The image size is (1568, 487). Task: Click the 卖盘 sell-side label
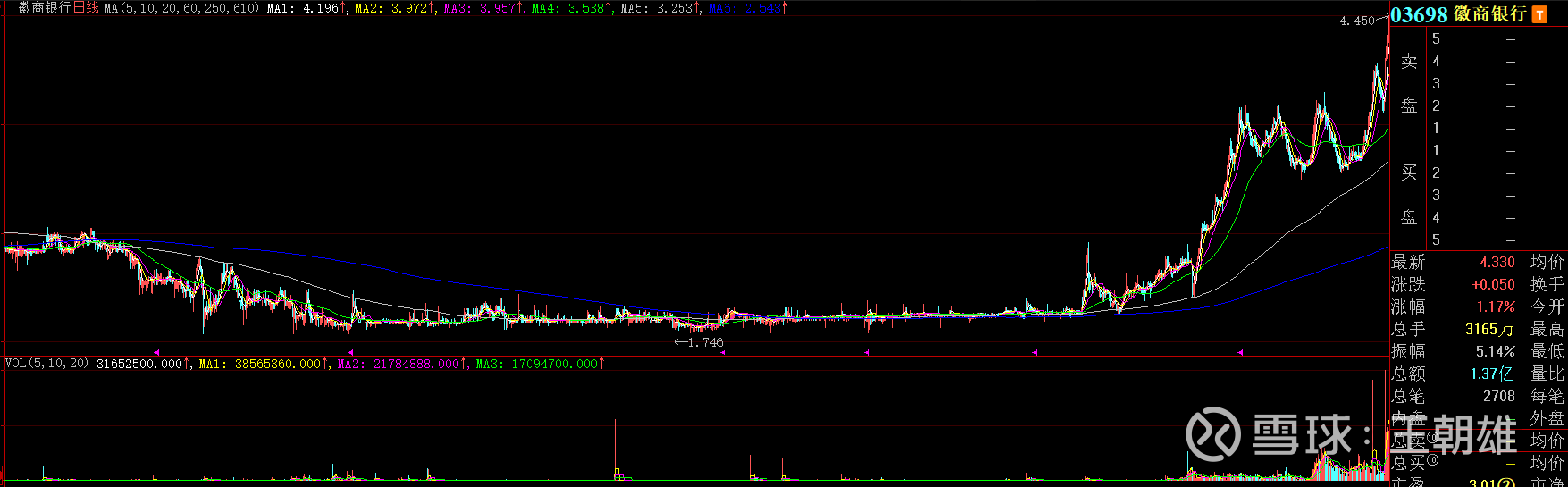tap(1409, 83)
